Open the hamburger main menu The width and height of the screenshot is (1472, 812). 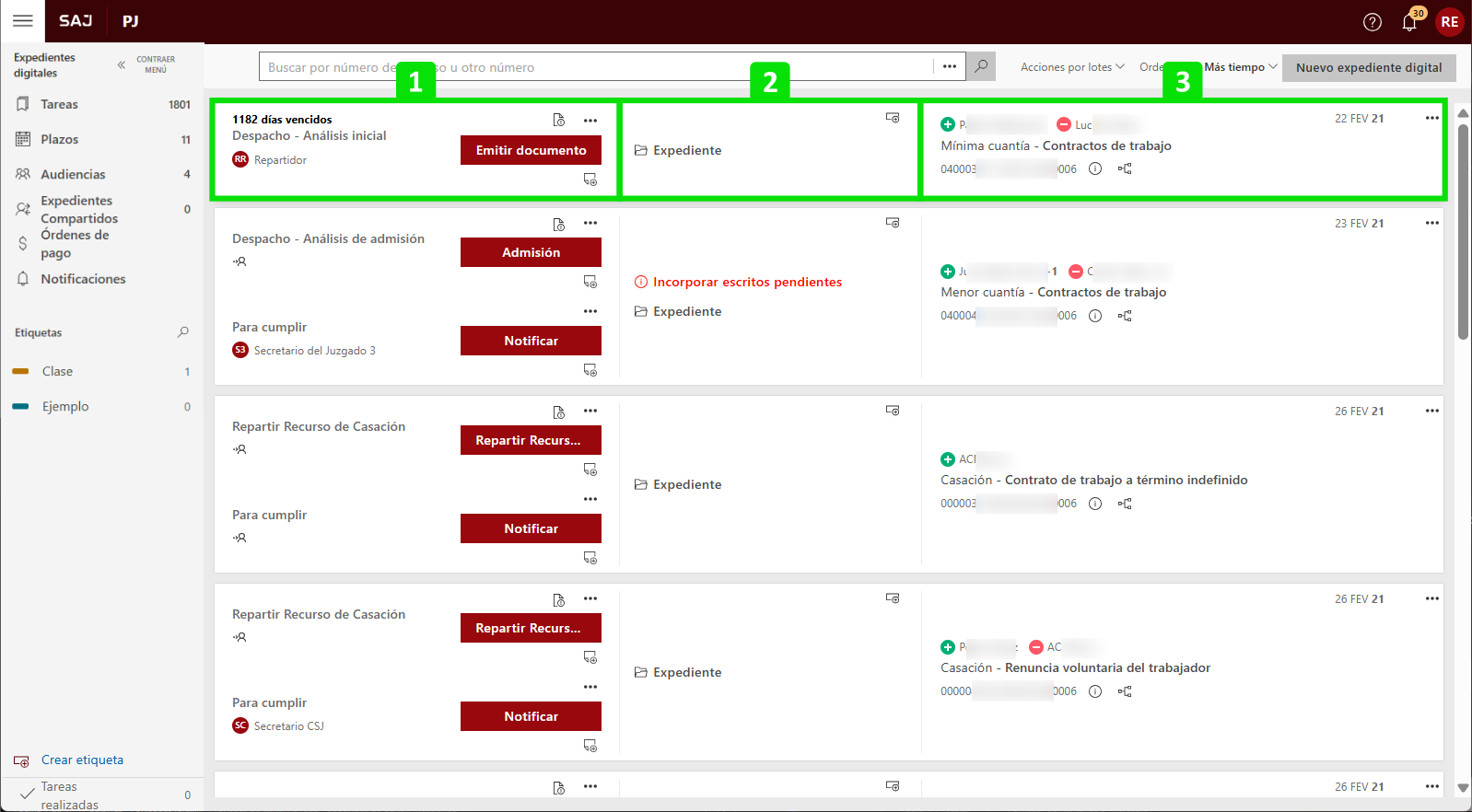[x=23, y=21]
